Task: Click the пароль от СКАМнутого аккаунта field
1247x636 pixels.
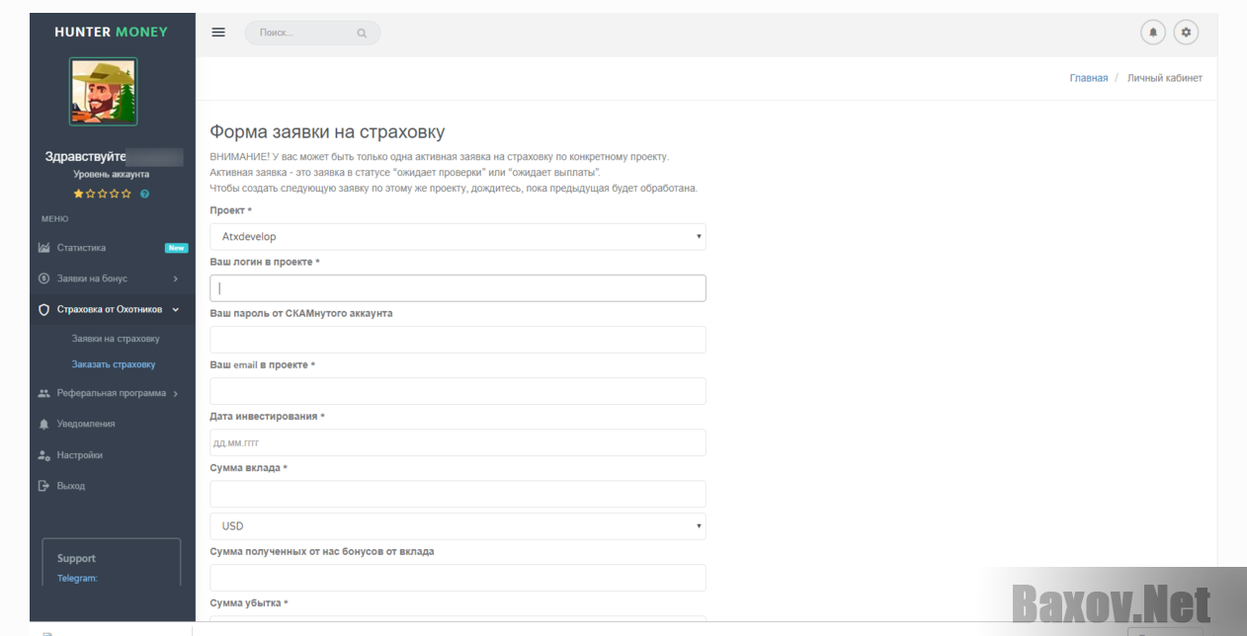Action: [x=458, y=339]
